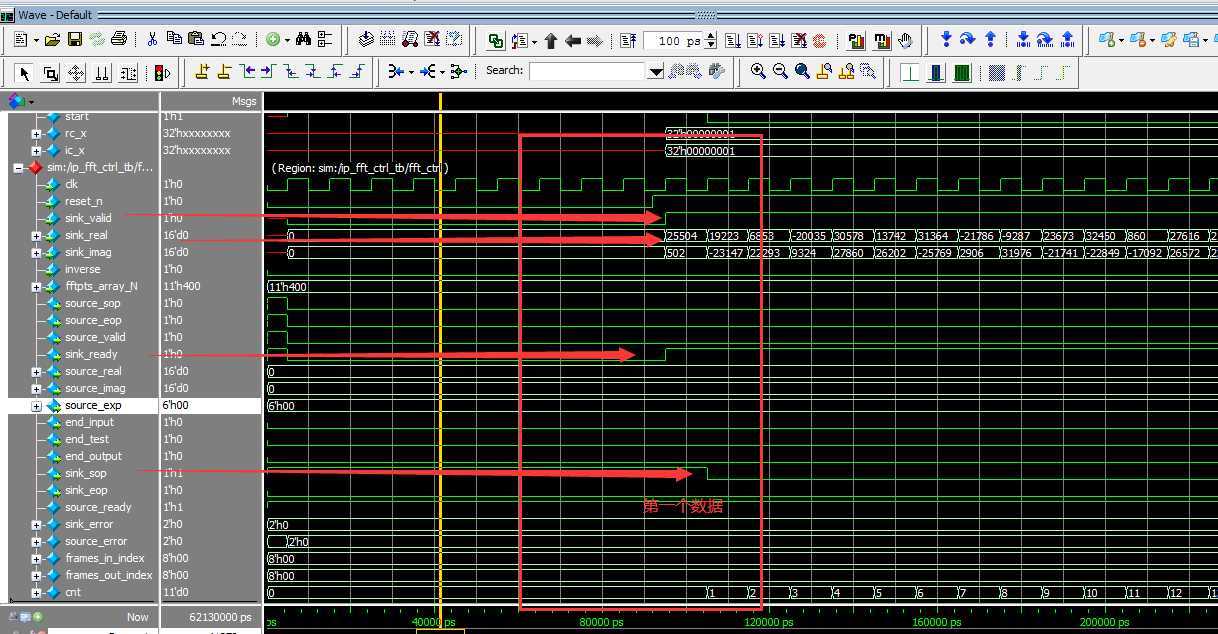Open the Search field dropdown arrow

pyautogui.click(x=656, y=72)
